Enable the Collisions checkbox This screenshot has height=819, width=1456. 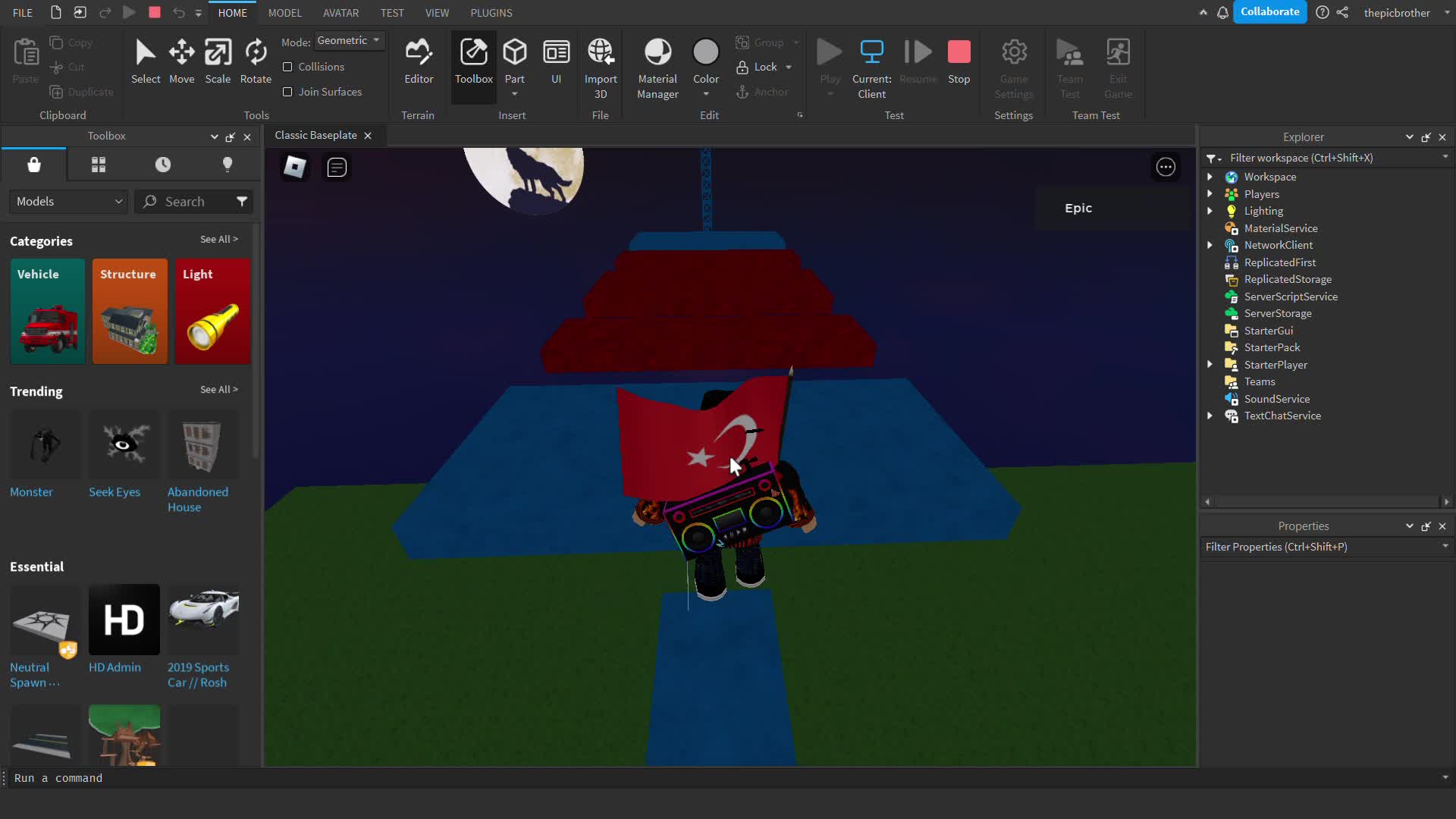click(287, 67)
